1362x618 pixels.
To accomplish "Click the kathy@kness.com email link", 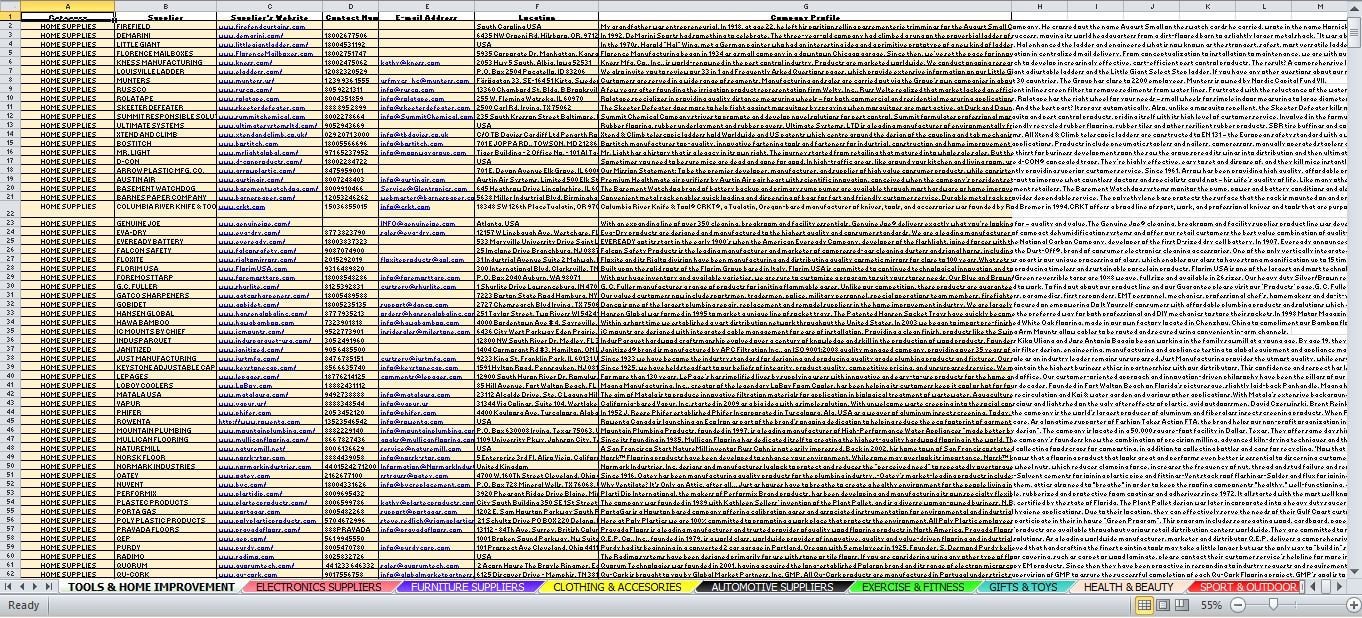I will tap(408, 62).
